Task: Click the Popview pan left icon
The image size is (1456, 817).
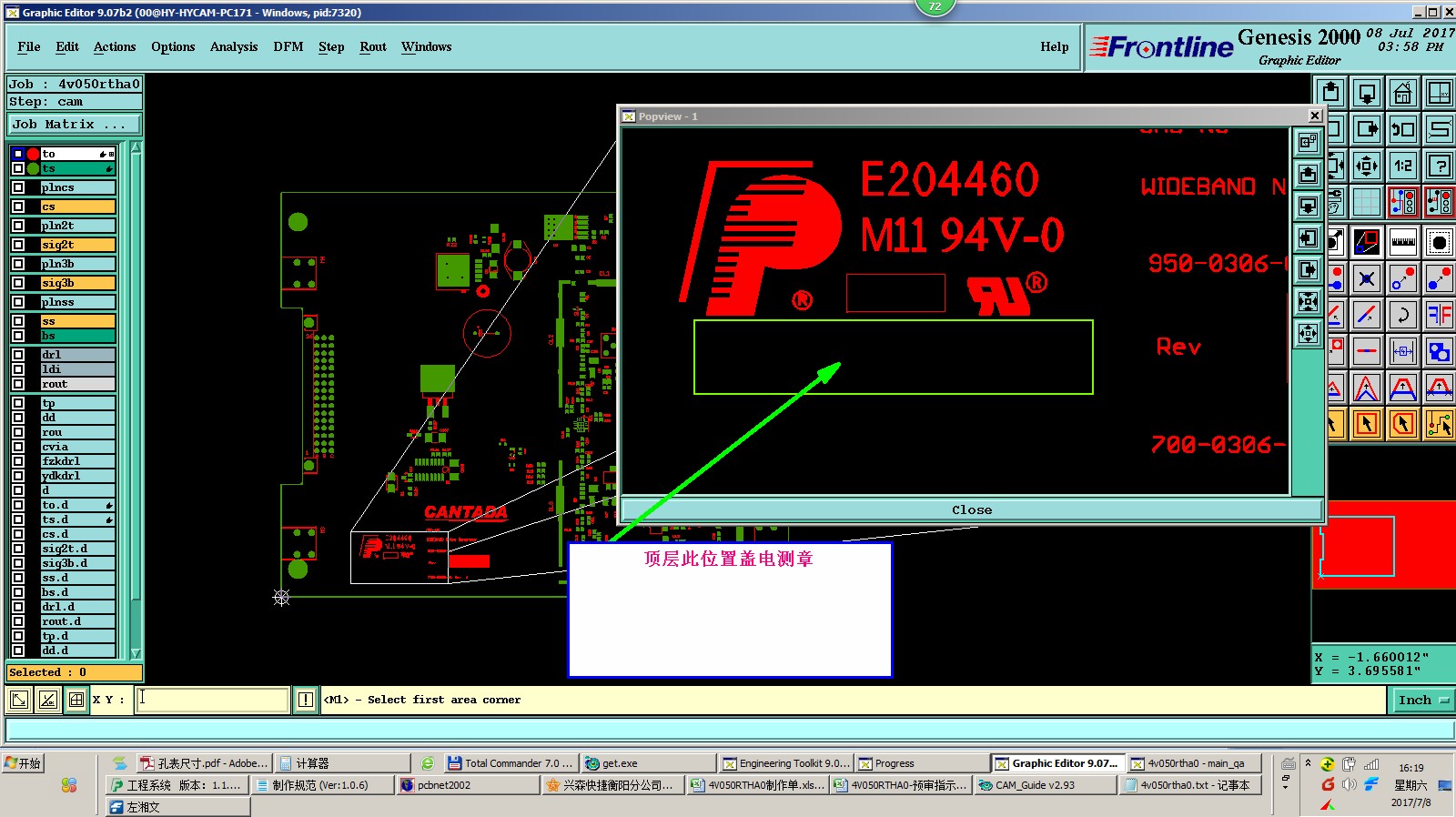Action: pyautogui.click(x=1308, y=237)
